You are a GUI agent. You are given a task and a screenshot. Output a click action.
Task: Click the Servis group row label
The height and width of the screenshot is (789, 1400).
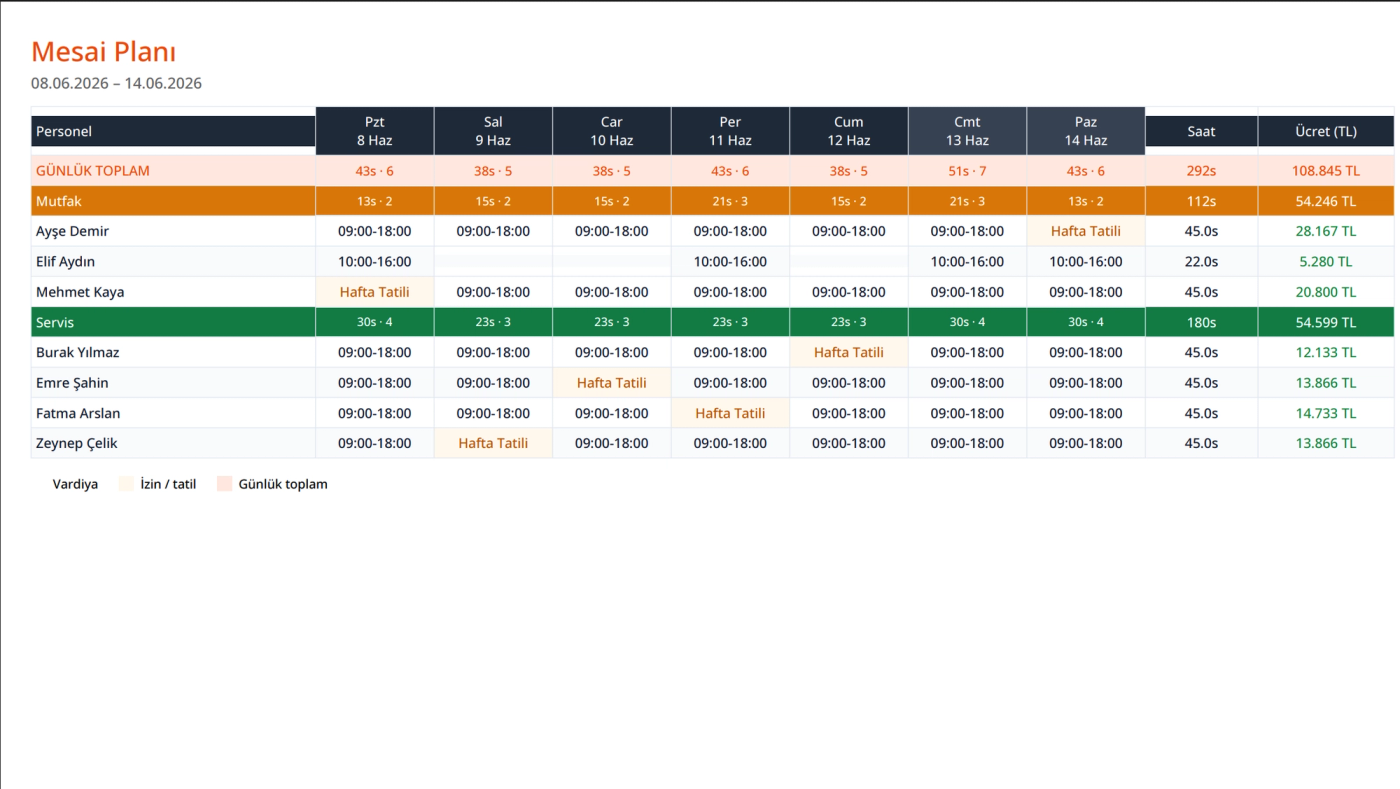tap(55, 322)
